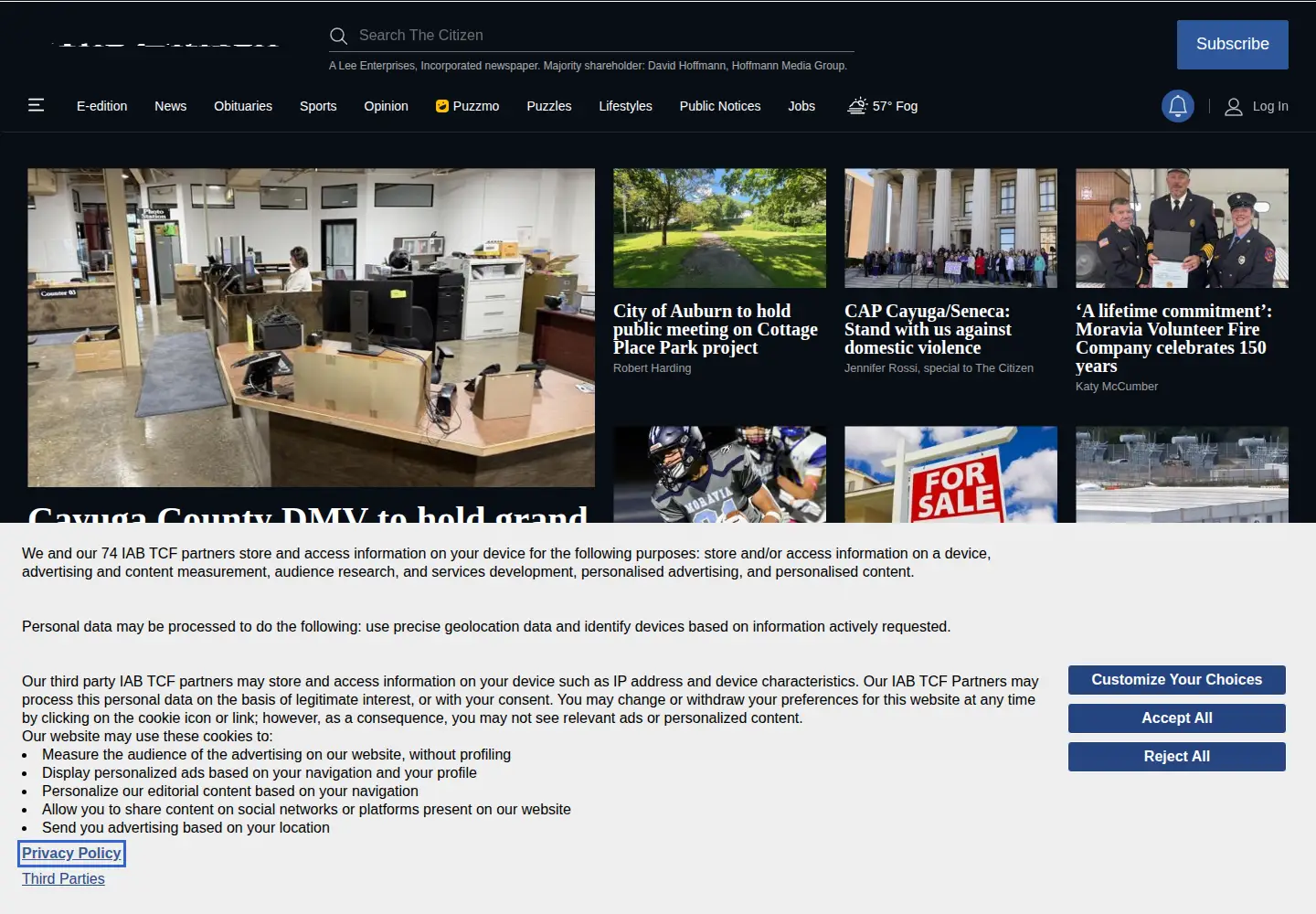Click the Subscribe button

tap(1232, 44)
